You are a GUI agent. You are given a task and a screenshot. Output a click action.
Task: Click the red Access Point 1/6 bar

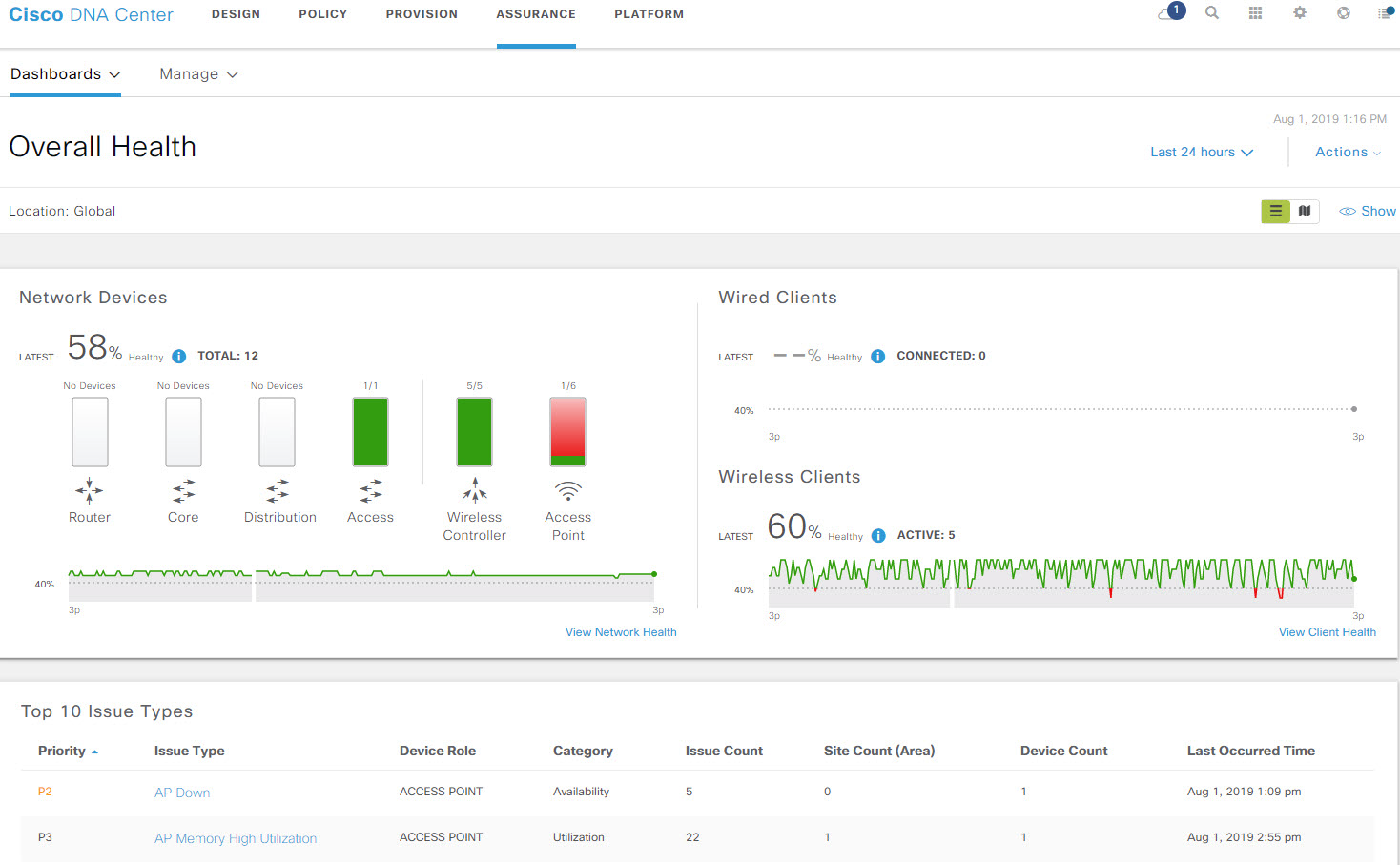pyautogui.click(x=568, y=432)
